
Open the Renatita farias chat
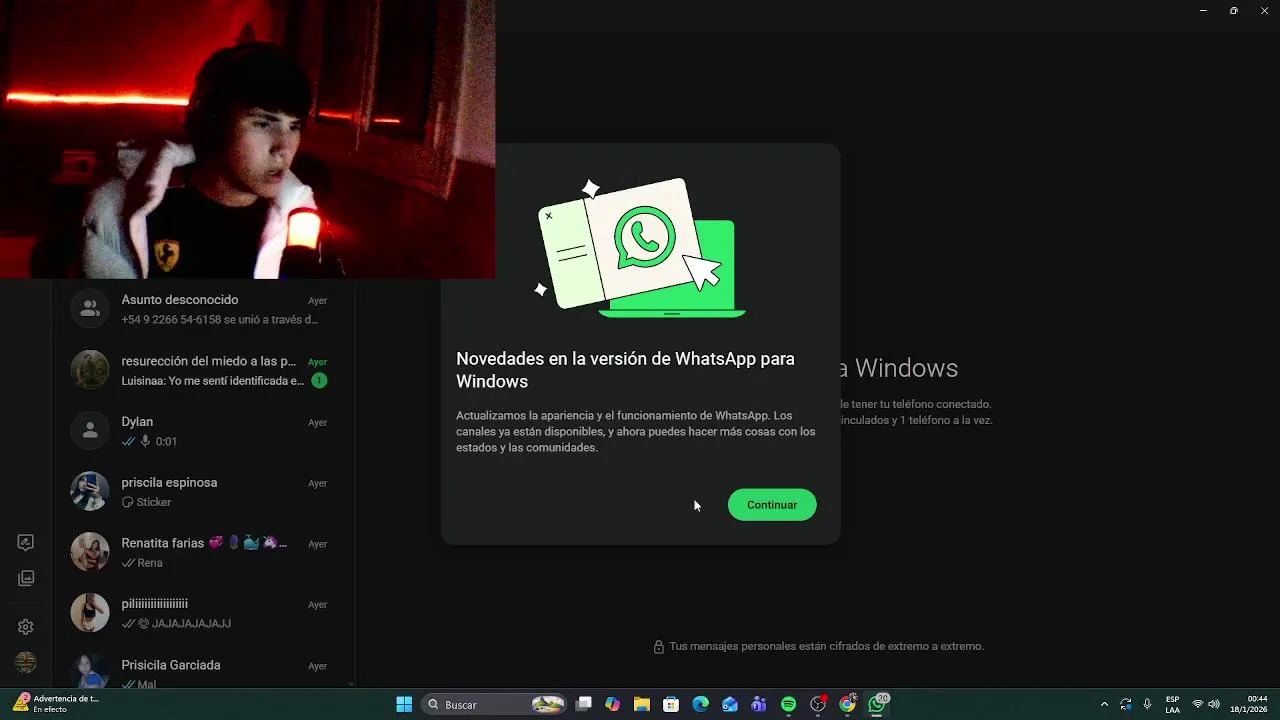pyautogui.click(x=204, y=553)
